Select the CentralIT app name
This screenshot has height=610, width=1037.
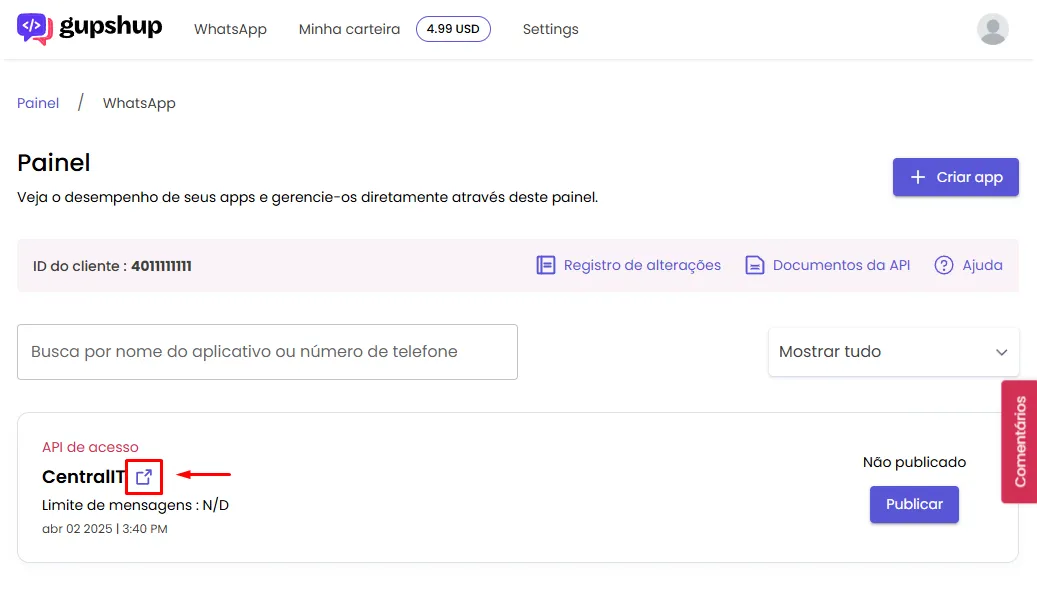[84, 477]
